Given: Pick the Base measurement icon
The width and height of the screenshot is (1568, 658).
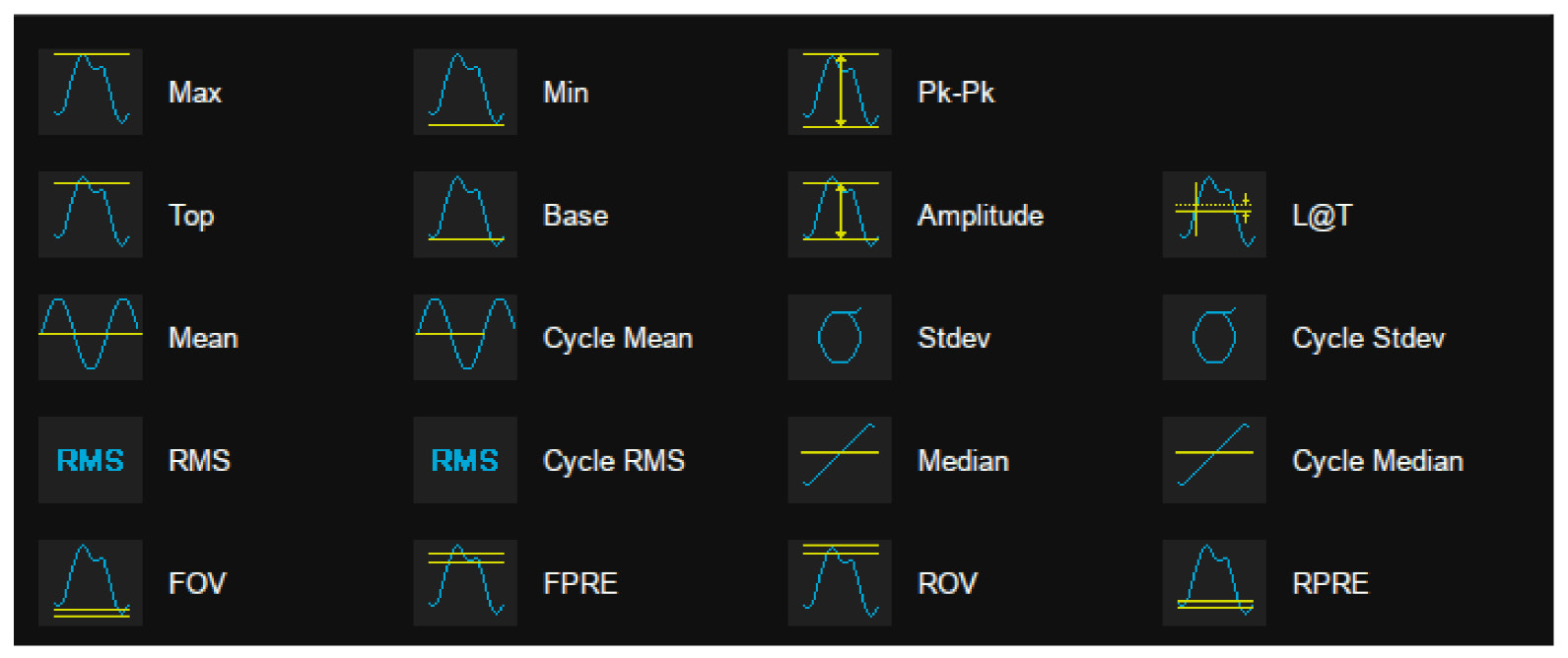Looking at the screenshot, I should (465, 215).
